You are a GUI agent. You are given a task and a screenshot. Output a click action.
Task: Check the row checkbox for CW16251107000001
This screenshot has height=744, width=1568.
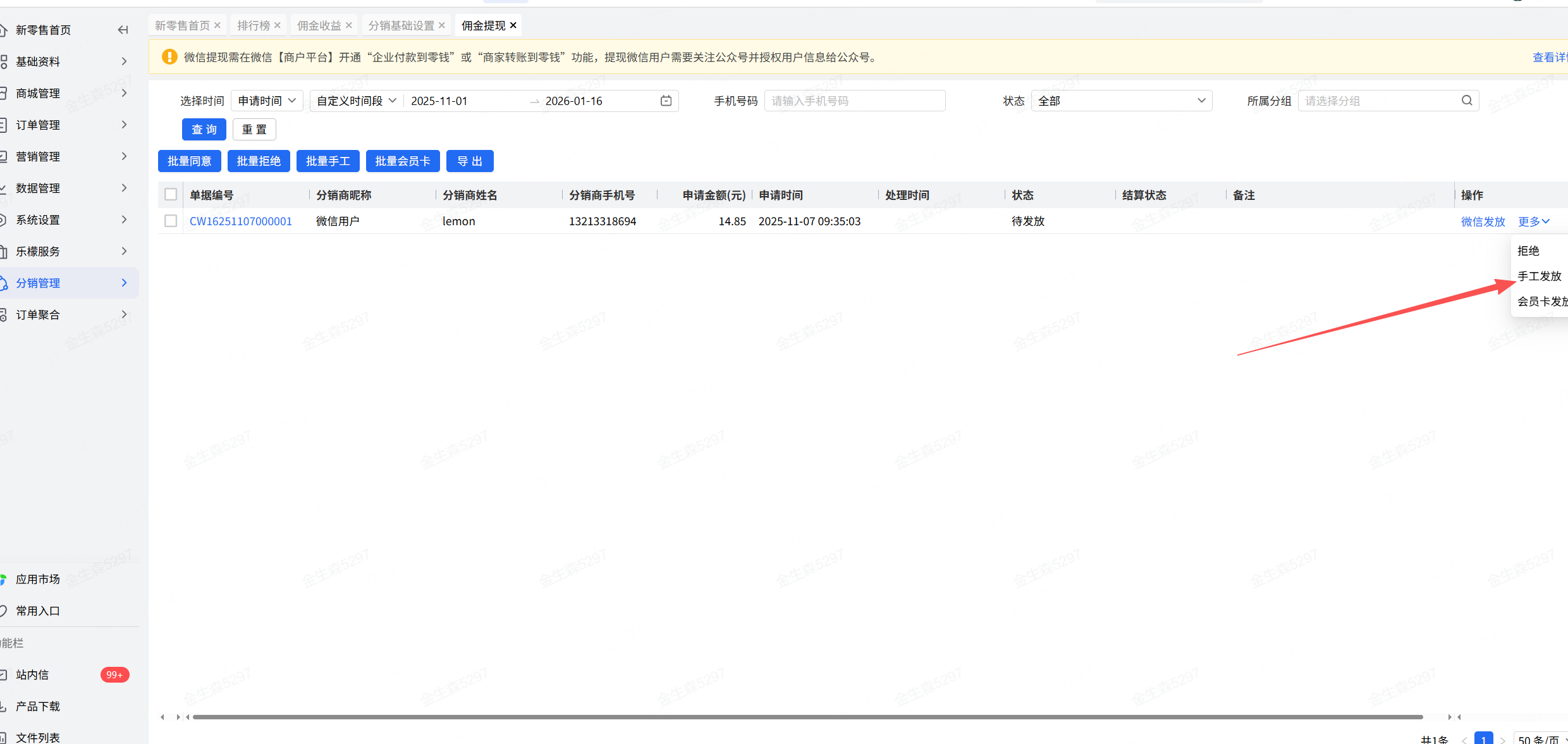pos(171,221)
